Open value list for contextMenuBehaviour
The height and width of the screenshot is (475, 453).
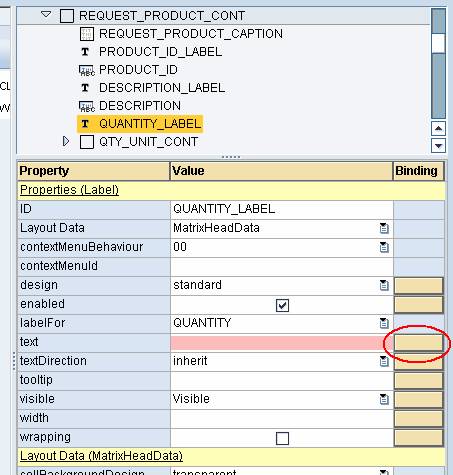[384, 247]
